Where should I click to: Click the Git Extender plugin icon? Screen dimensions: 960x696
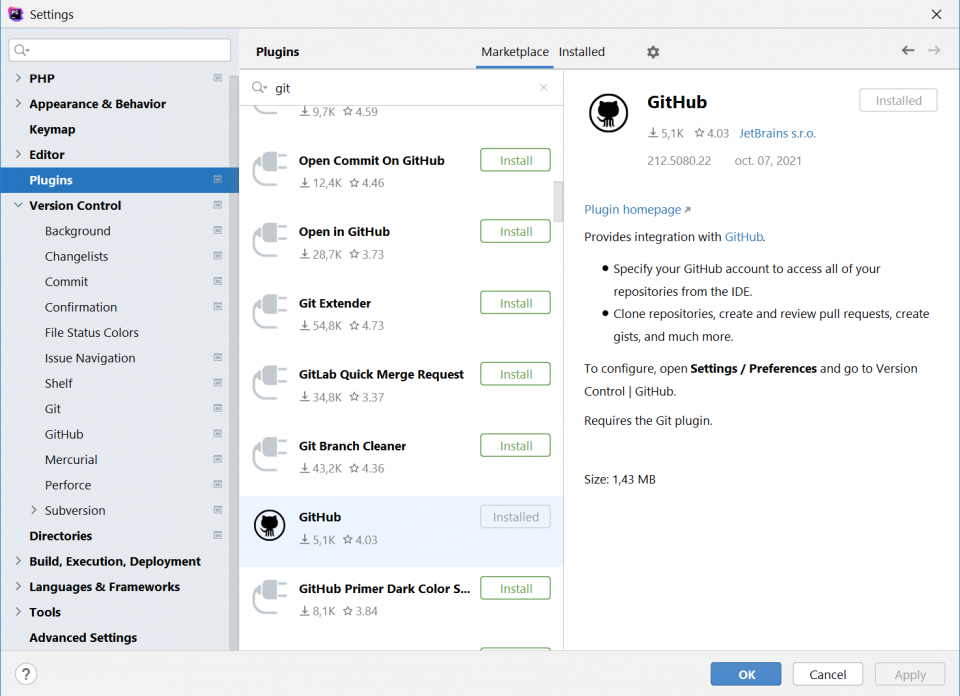tap(270, 312)
